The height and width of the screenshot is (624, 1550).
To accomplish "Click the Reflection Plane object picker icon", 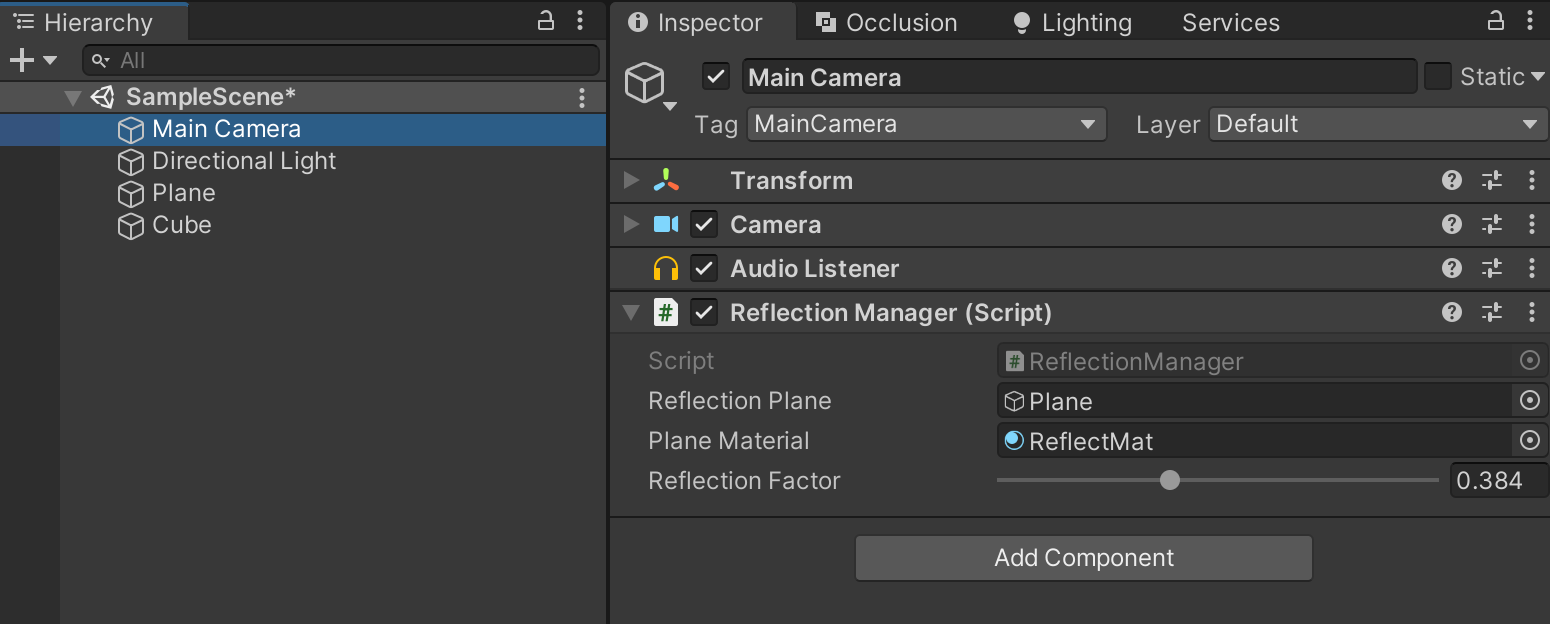I will pos(1529,401).
